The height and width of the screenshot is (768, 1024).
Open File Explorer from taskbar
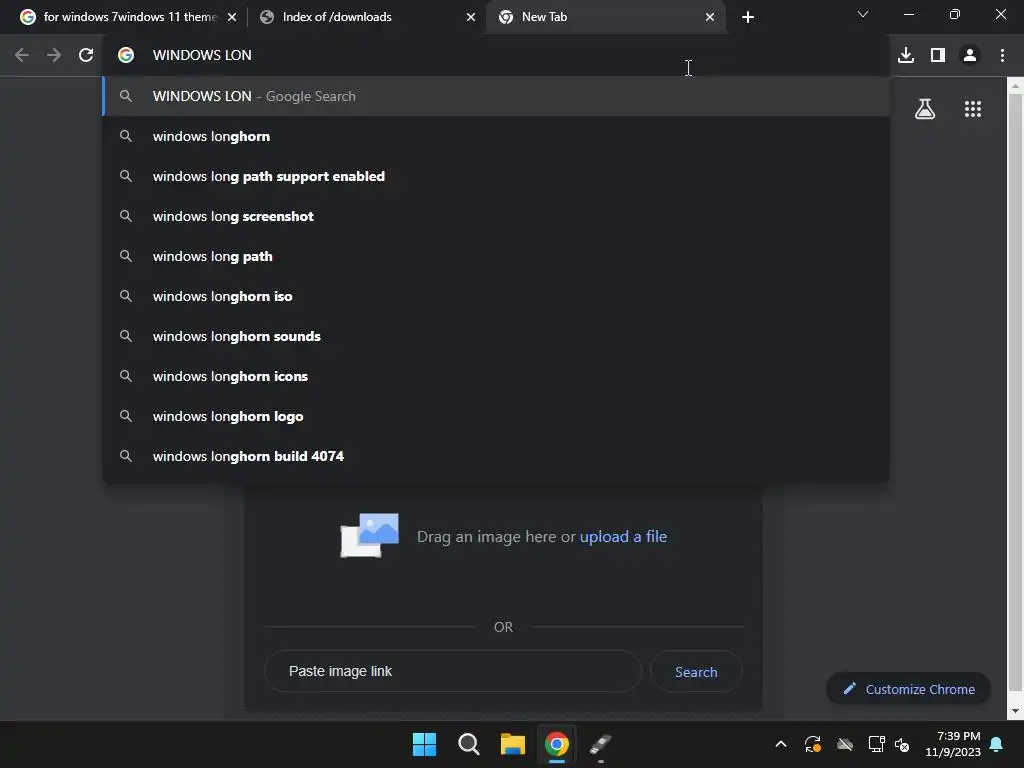click(513, 744)
